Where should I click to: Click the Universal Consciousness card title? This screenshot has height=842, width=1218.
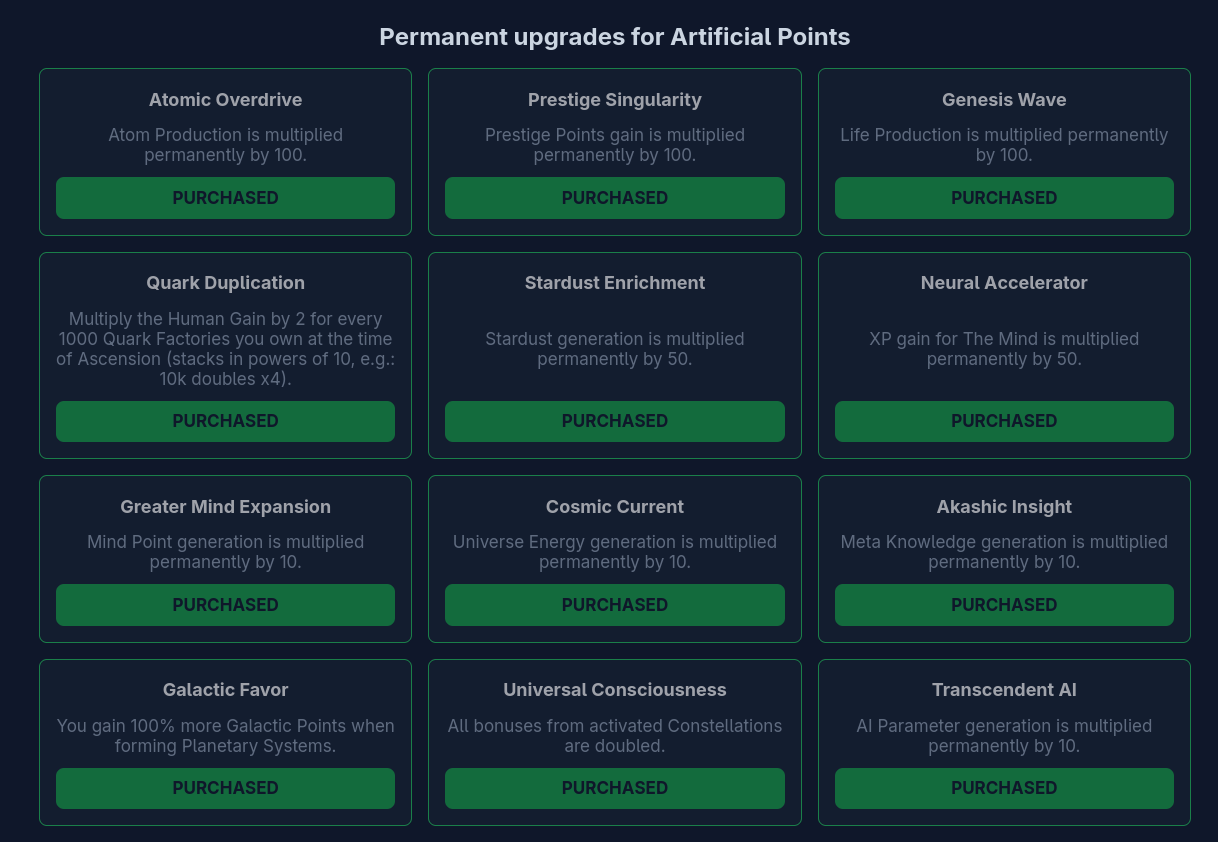point(614,690)
